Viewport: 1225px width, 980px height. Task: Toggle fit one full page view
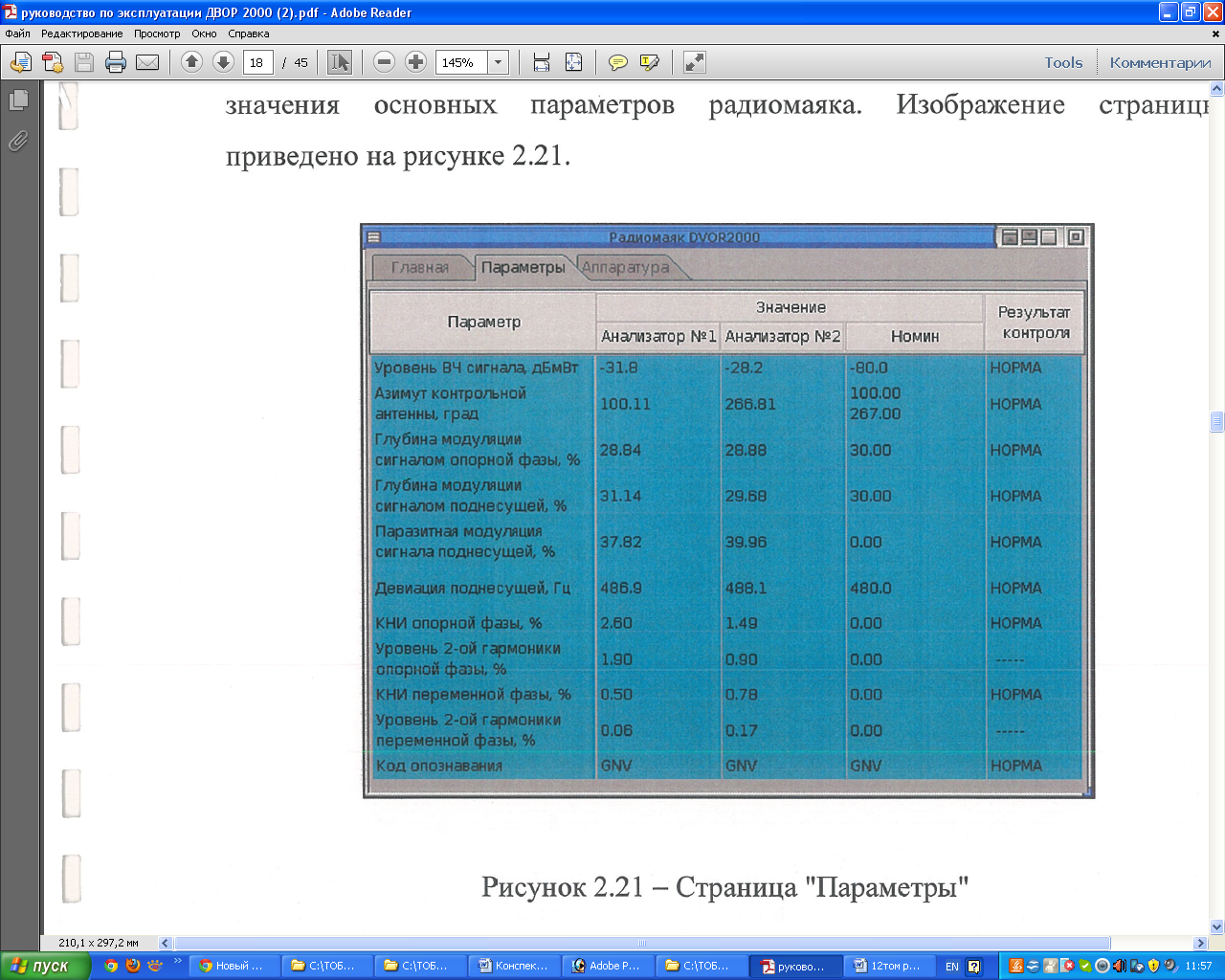[x=573, y=63]
